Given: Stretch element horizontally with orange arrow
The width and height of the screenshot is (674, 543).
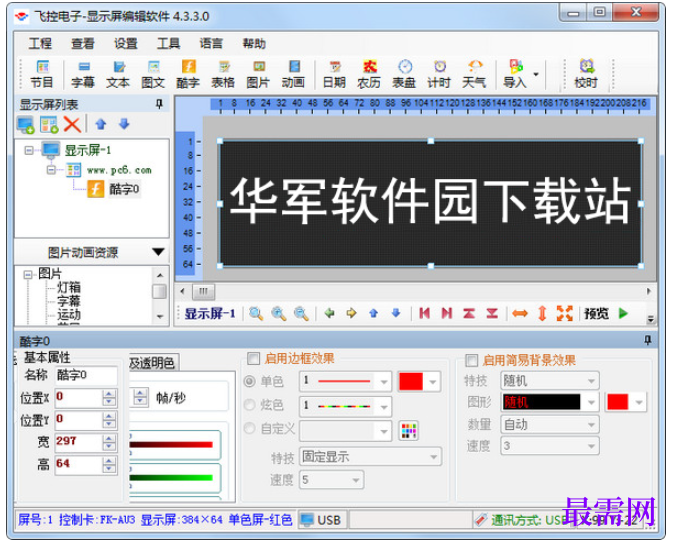Looking at the screenshot, I should 520,313.
